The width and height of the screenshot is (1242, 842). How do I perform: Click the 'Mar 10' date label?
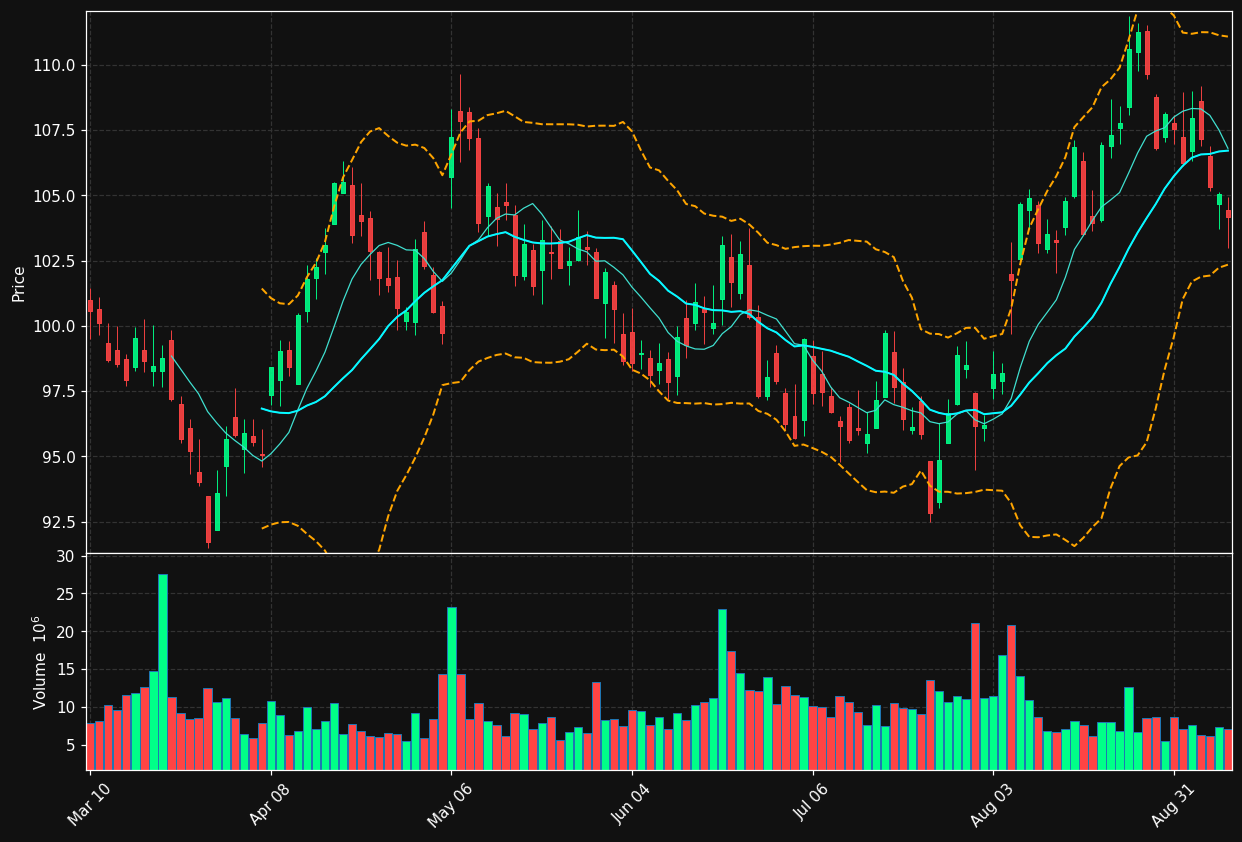tap(91, 804)
